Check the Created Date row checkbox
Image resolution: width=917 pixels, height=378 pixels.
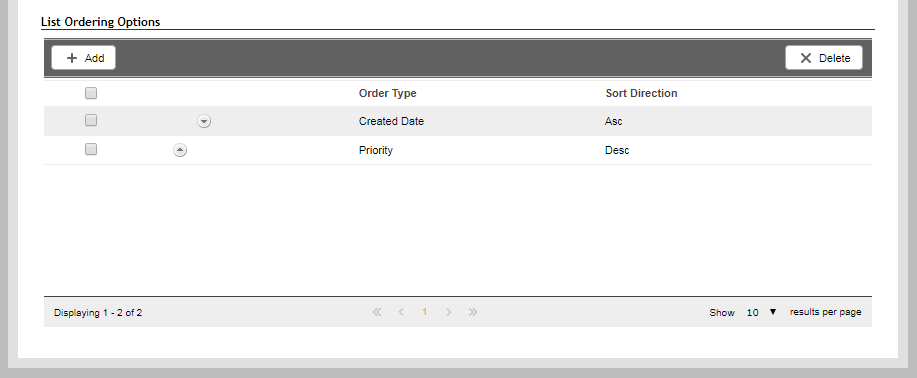(x=91, y=120)
